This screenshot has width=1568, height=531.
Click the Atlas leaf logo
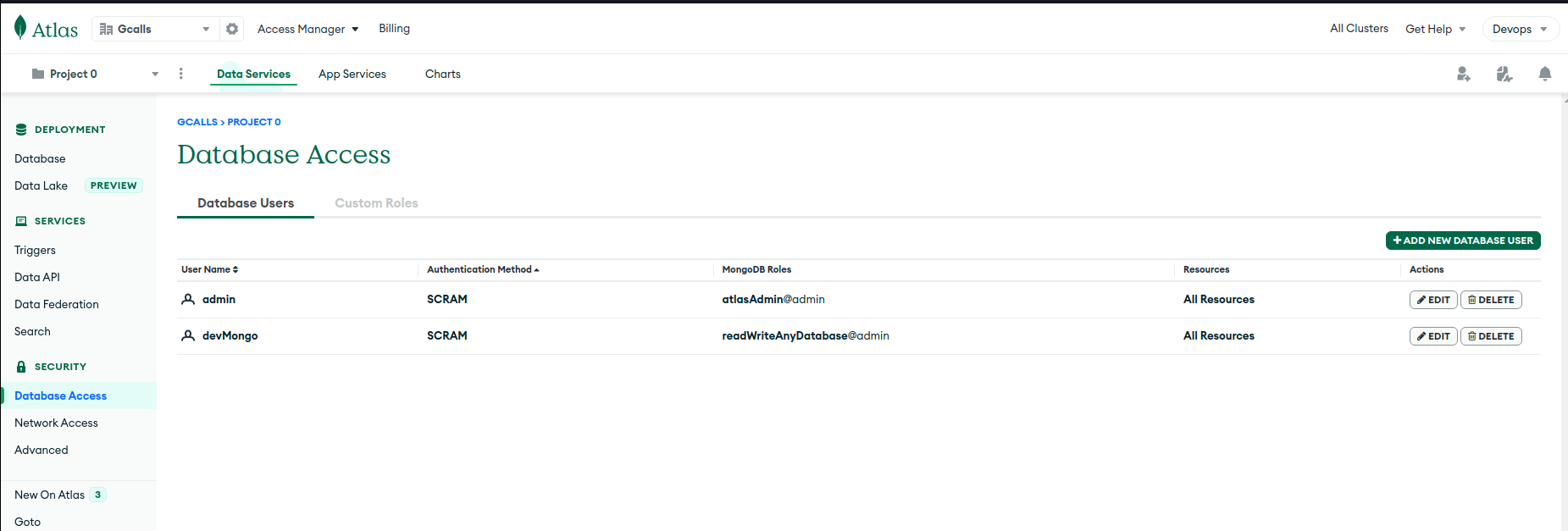click(x=20, y=28)
